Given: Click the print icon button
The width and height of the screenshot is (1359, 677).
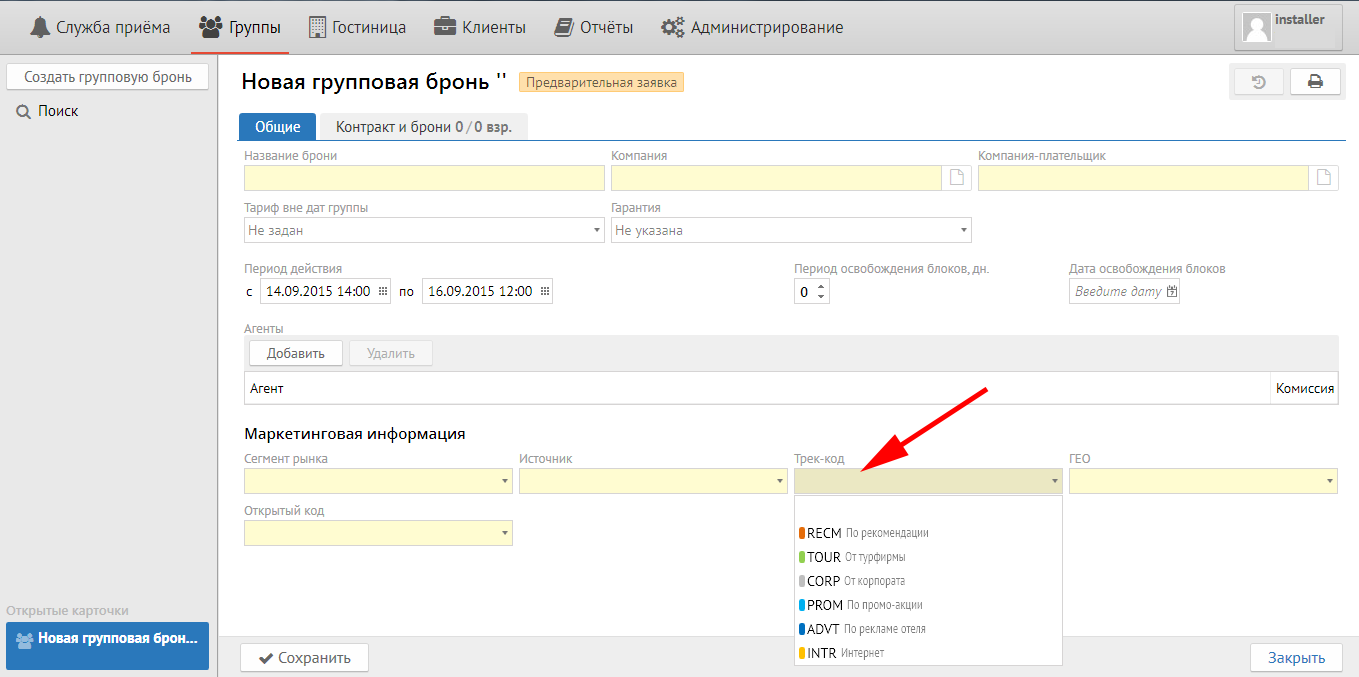Looking at the screenshot, I should [1315, 82].
